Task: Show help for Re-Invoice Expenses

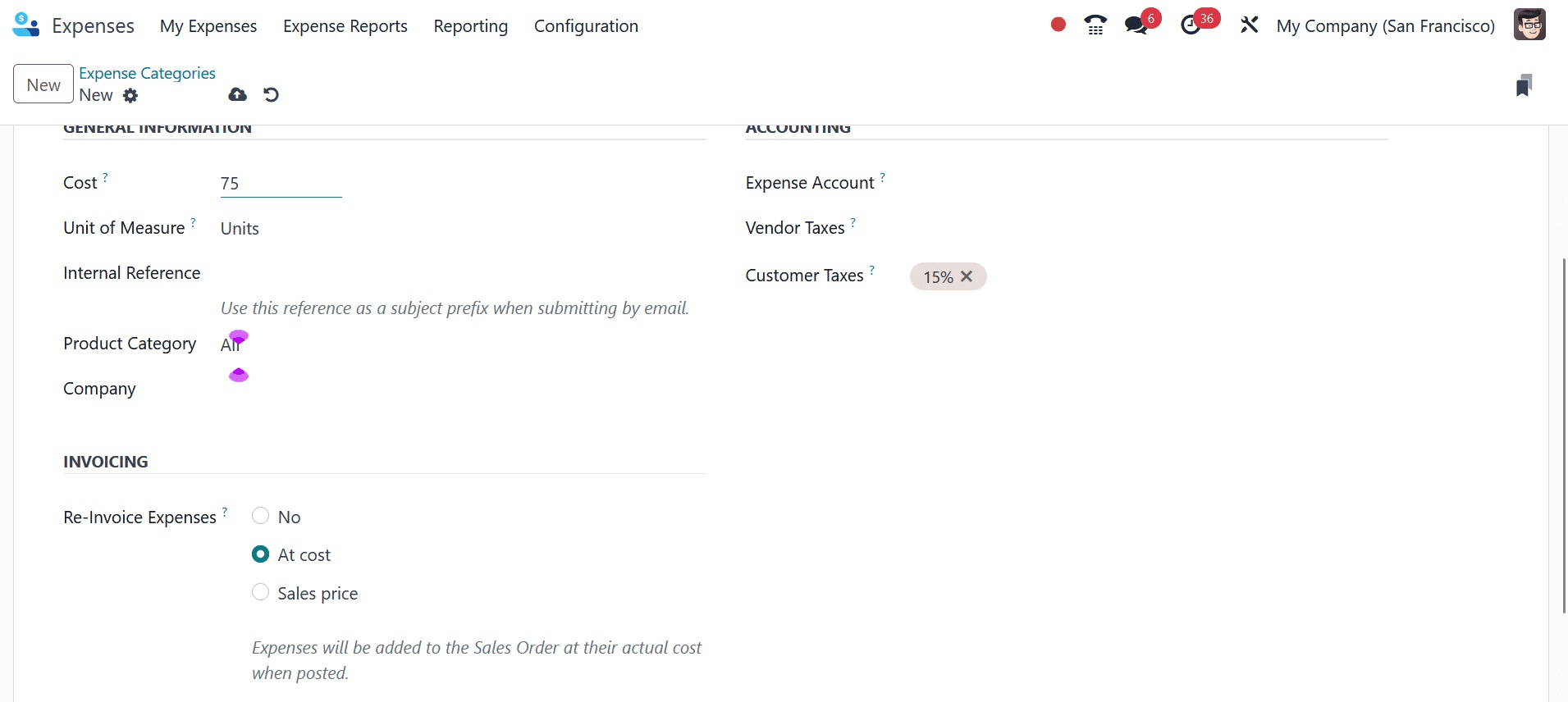Action: pyautogui.click(x=224, y=511)
